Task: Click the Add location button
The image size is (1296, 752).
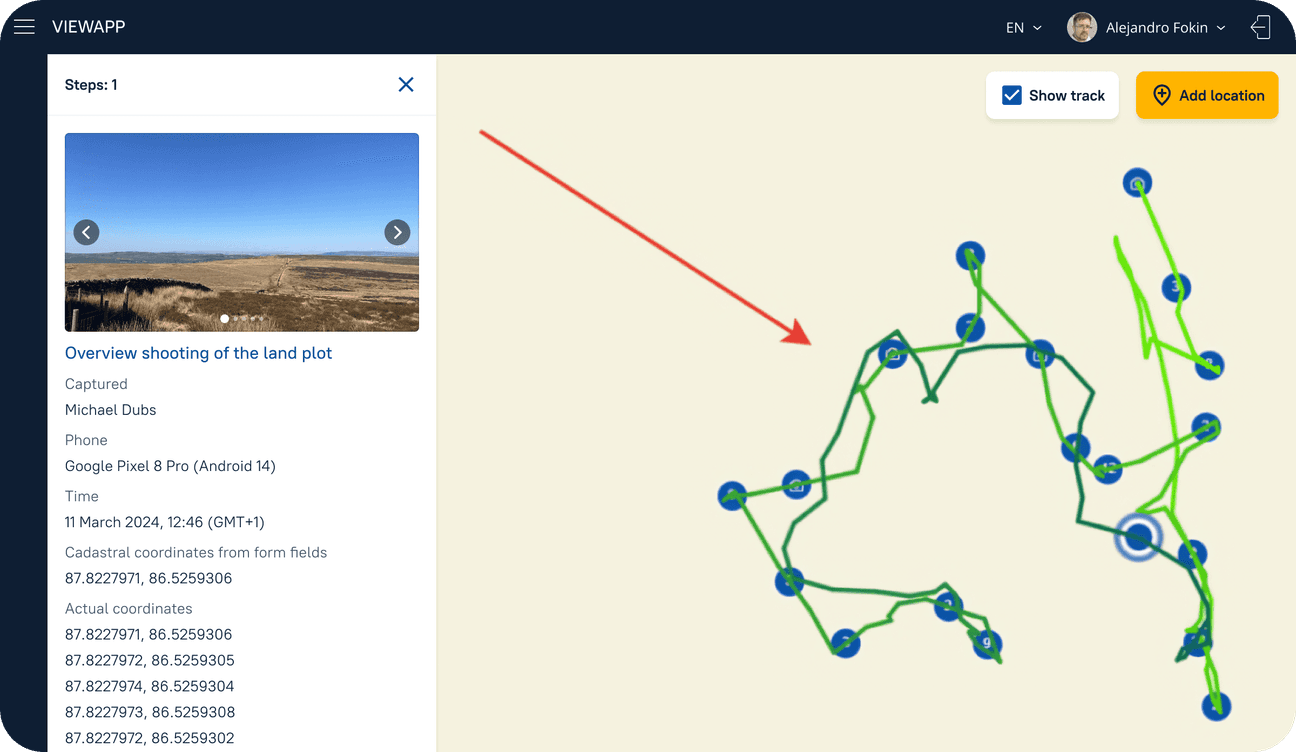Action: (x=1207, y=96)
